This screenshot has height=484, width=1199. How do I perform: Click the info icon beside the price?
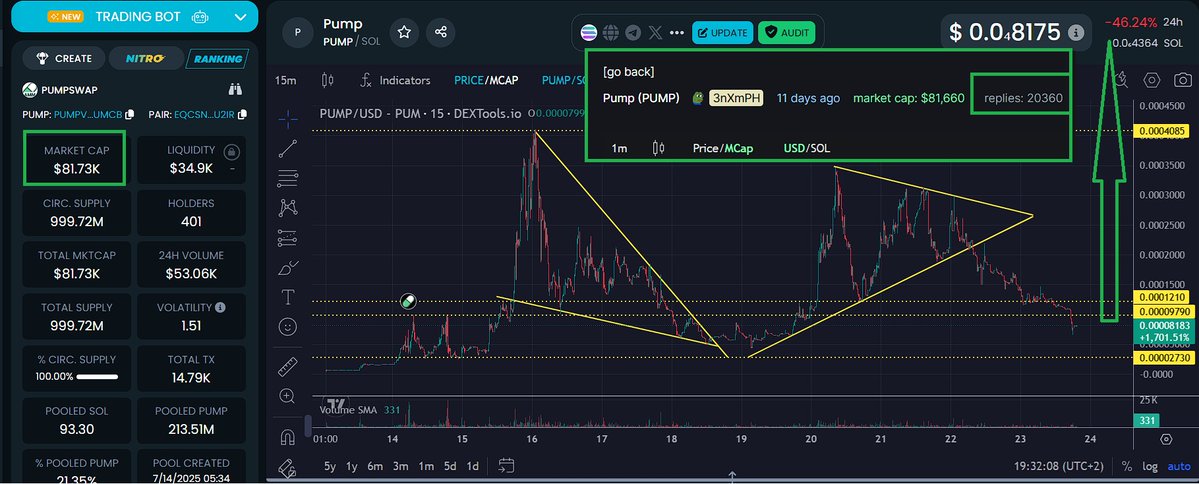point(1075,33)
